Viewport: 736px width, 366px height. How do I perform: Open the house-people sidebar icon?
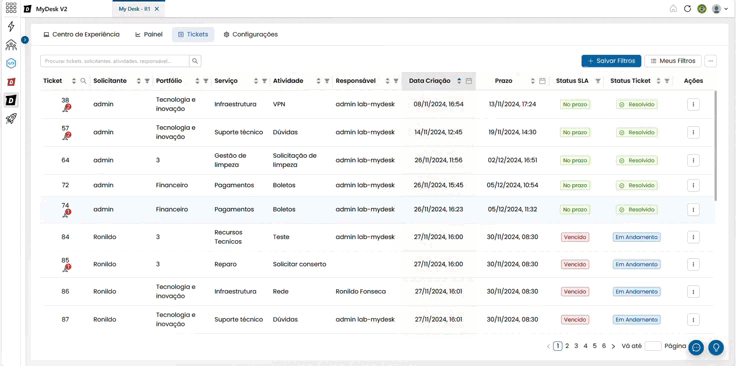click(11, 45)
